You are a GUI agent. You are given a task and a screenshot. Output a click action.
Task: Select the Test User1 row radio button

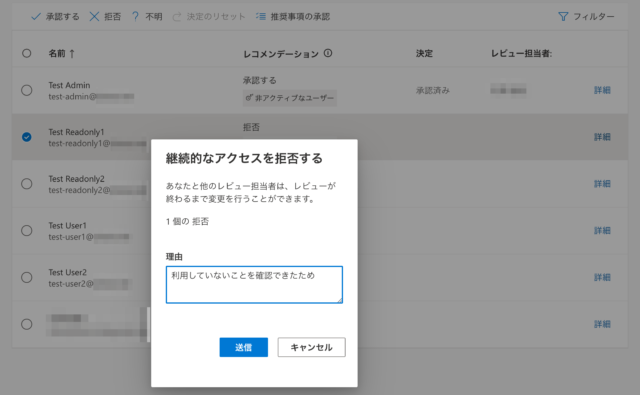pyautogui.click(x=27, y=231)
